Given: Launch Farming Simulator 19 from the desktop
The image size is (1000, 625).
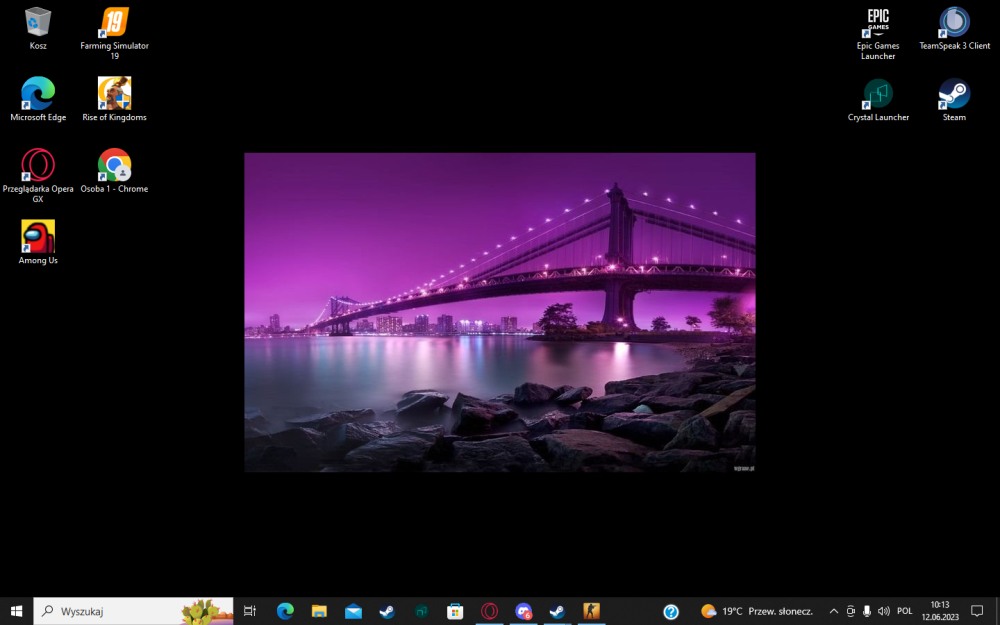Looking at the screenshot, I should pos(114,33).
